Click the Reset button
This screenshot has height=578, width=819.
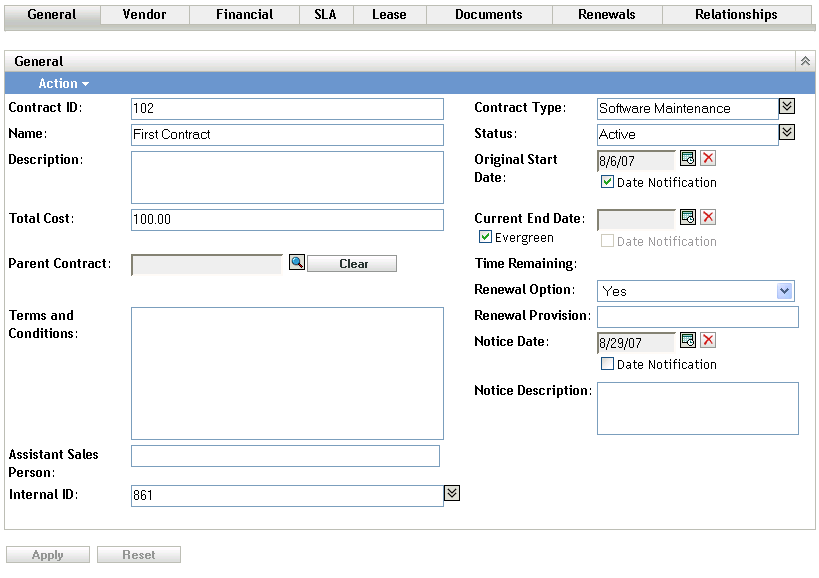(x=139, y=555)
